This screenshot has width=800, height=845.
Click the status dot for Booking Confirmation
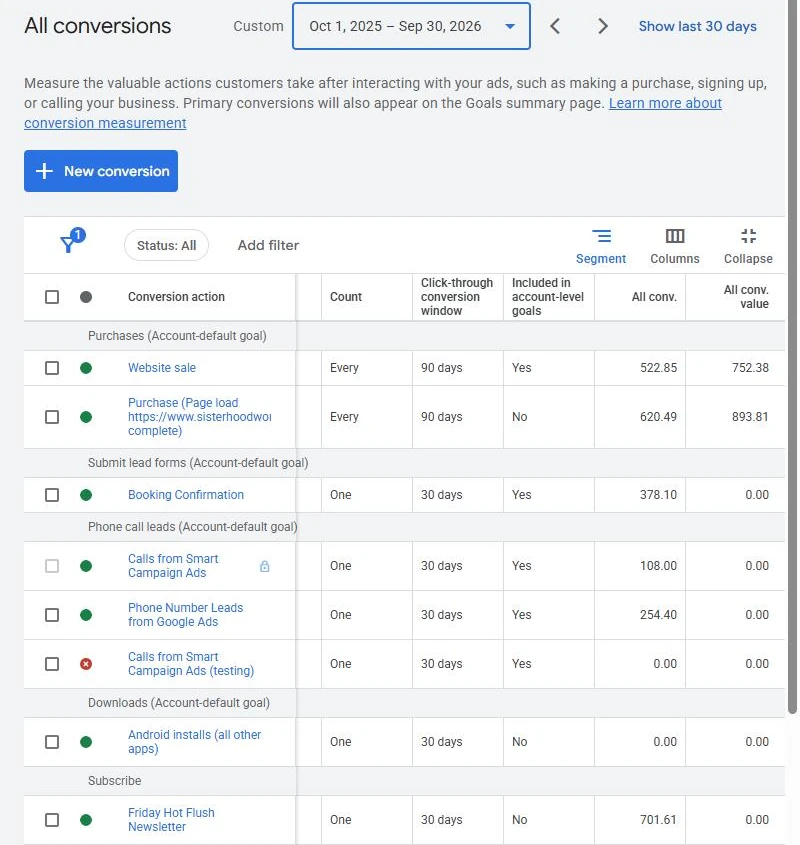[86, 495]
